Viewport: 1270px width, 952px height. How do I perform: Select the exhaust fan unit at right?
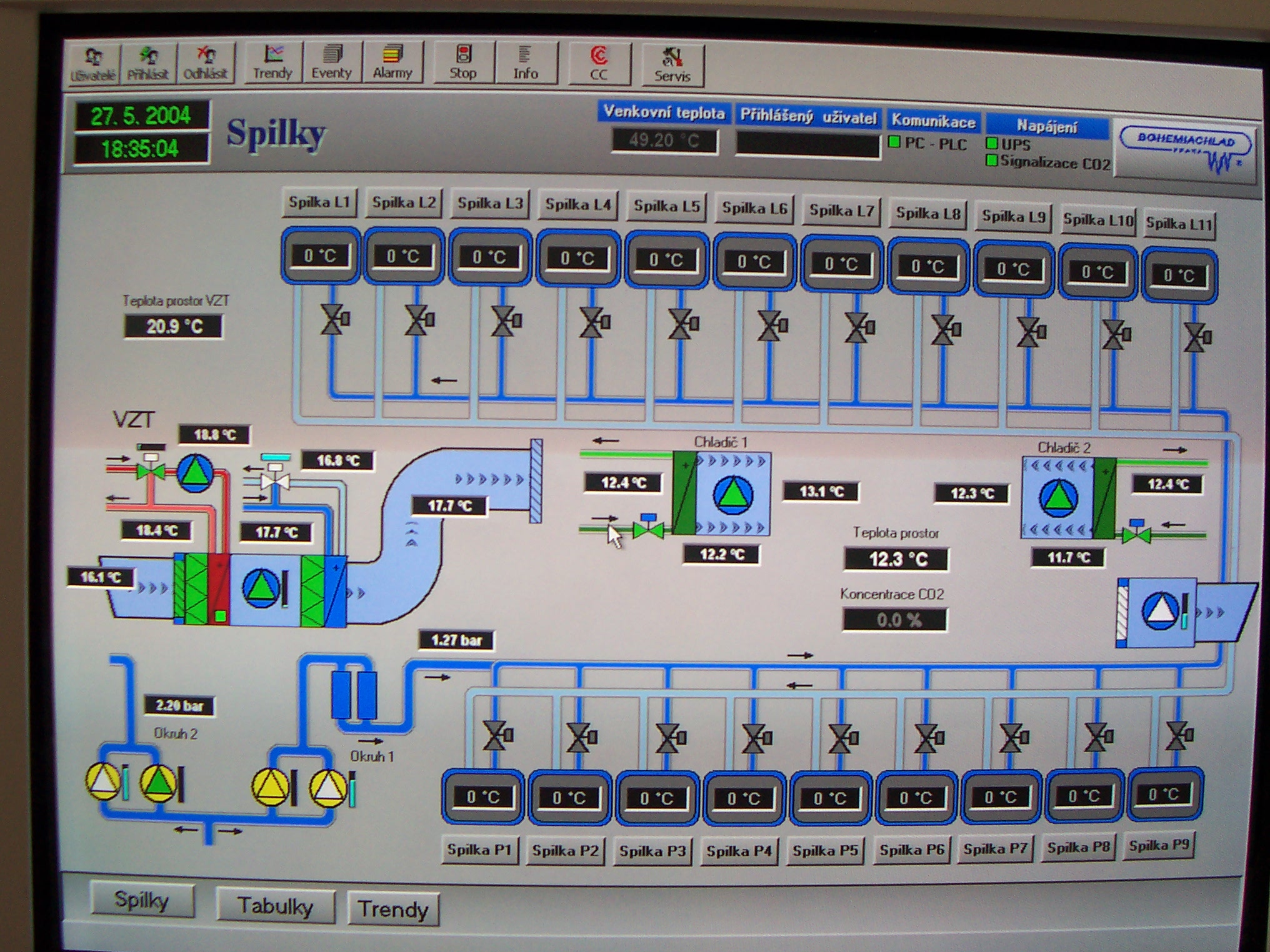point(1161,610)
